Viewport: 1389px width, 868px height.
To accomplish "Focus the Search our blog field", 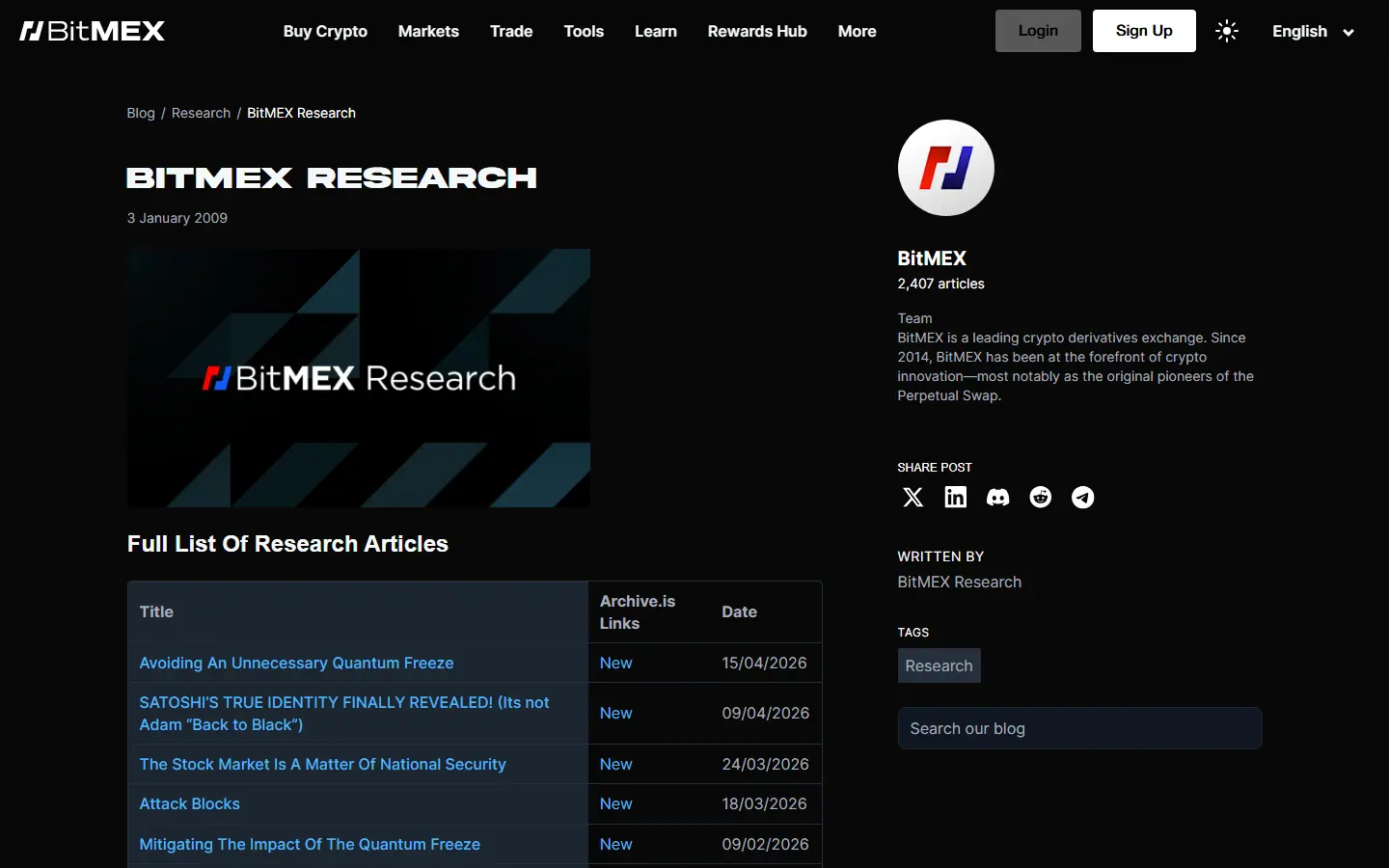I will 1079,728.
